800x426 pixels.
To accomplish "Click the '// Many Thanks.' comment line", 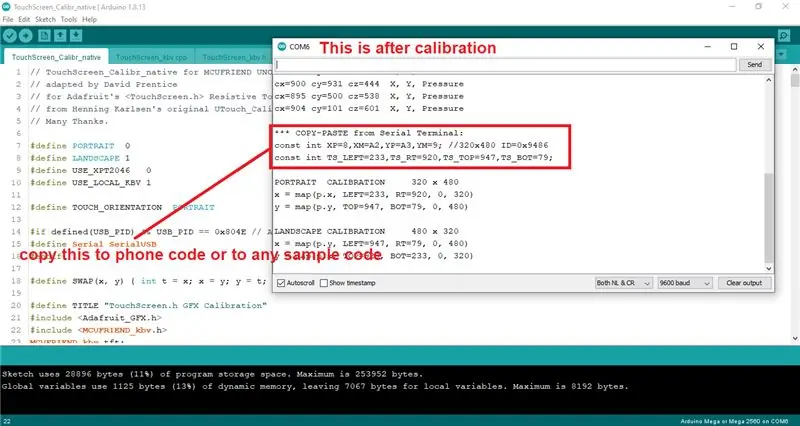I will pyautogui.click(x=69, y=121).
